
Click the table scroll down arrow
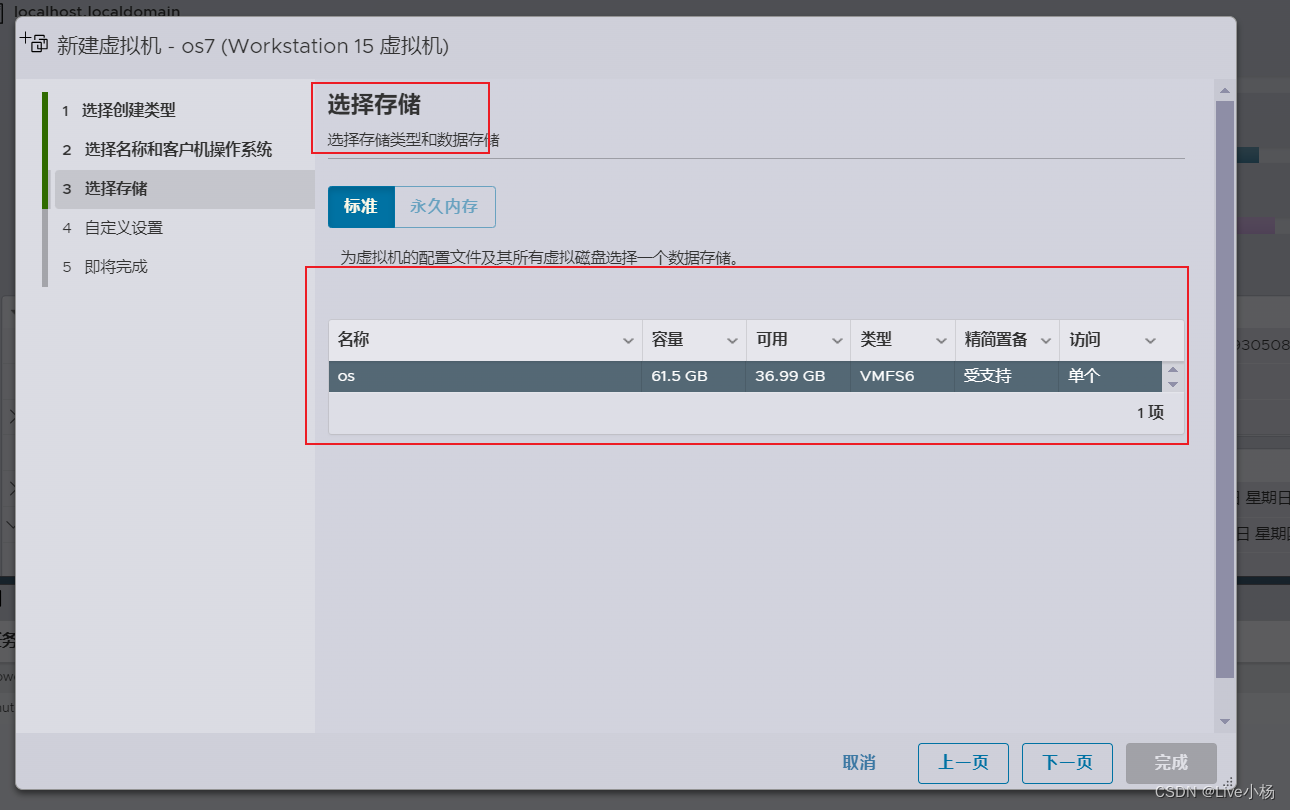(1173, 384)
